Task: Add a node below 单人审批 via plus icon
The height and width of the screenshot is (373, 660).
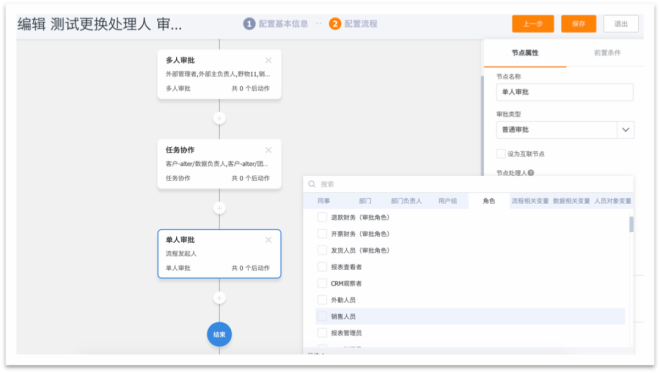Action: tap(219, 298)
